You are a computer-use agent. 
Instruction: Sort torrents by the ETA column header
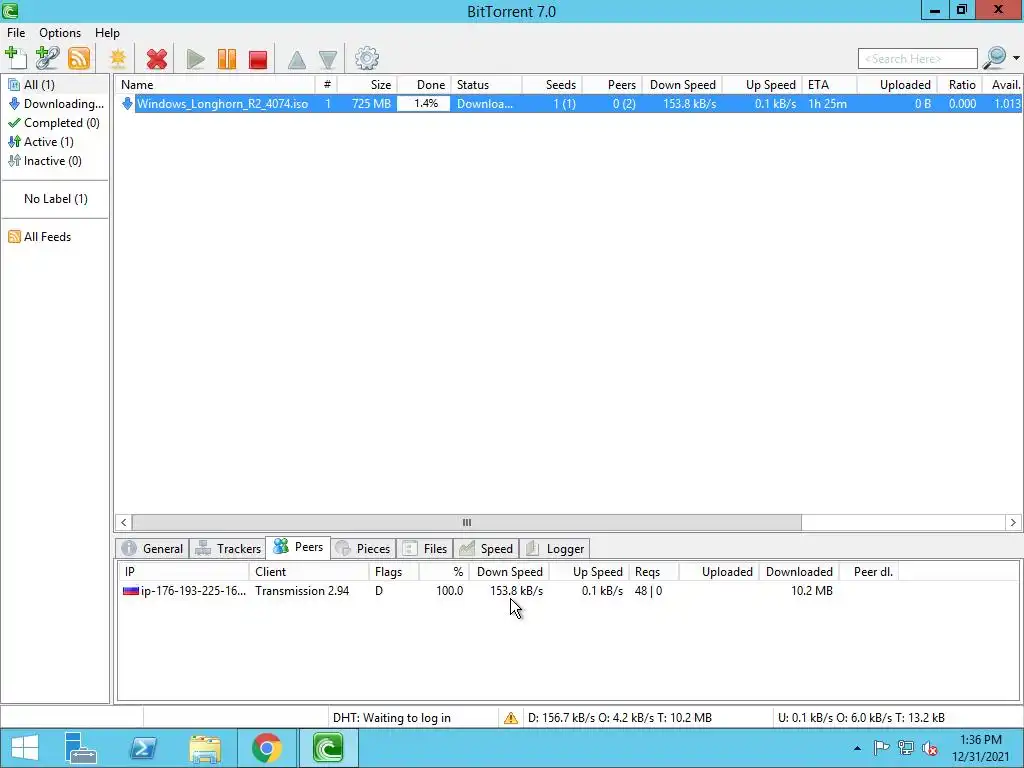point(830,85)
